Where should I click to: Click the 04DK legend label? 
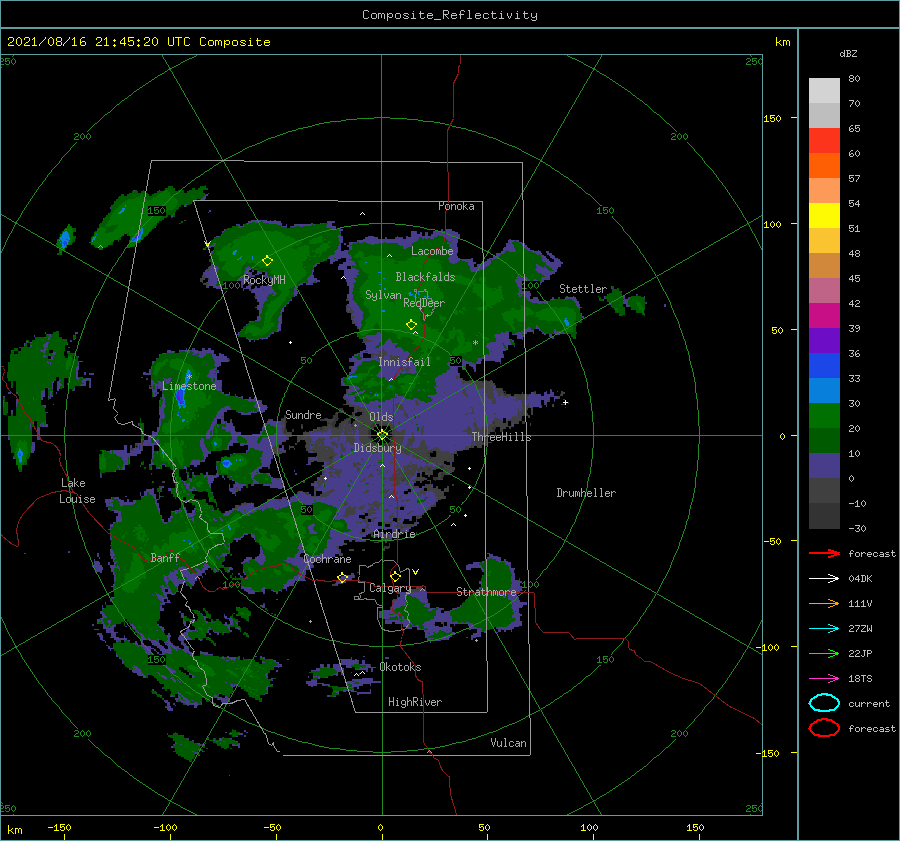click(860, 579)
